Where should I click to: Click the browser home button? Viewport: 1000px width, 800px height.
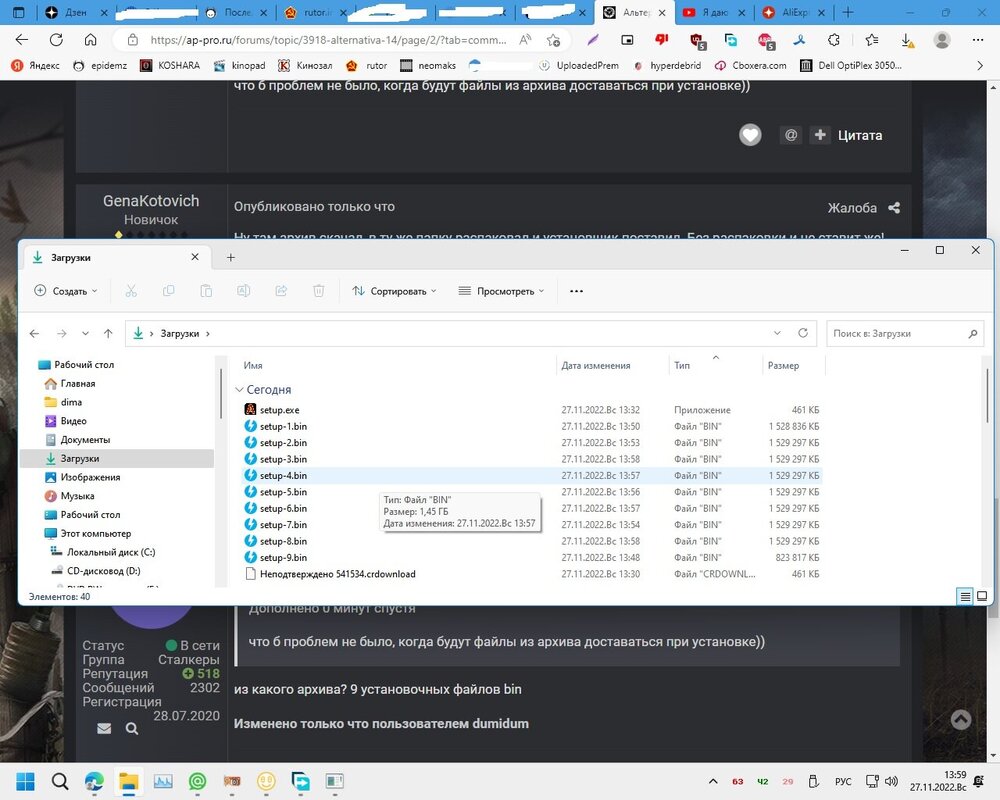point(90,40)
